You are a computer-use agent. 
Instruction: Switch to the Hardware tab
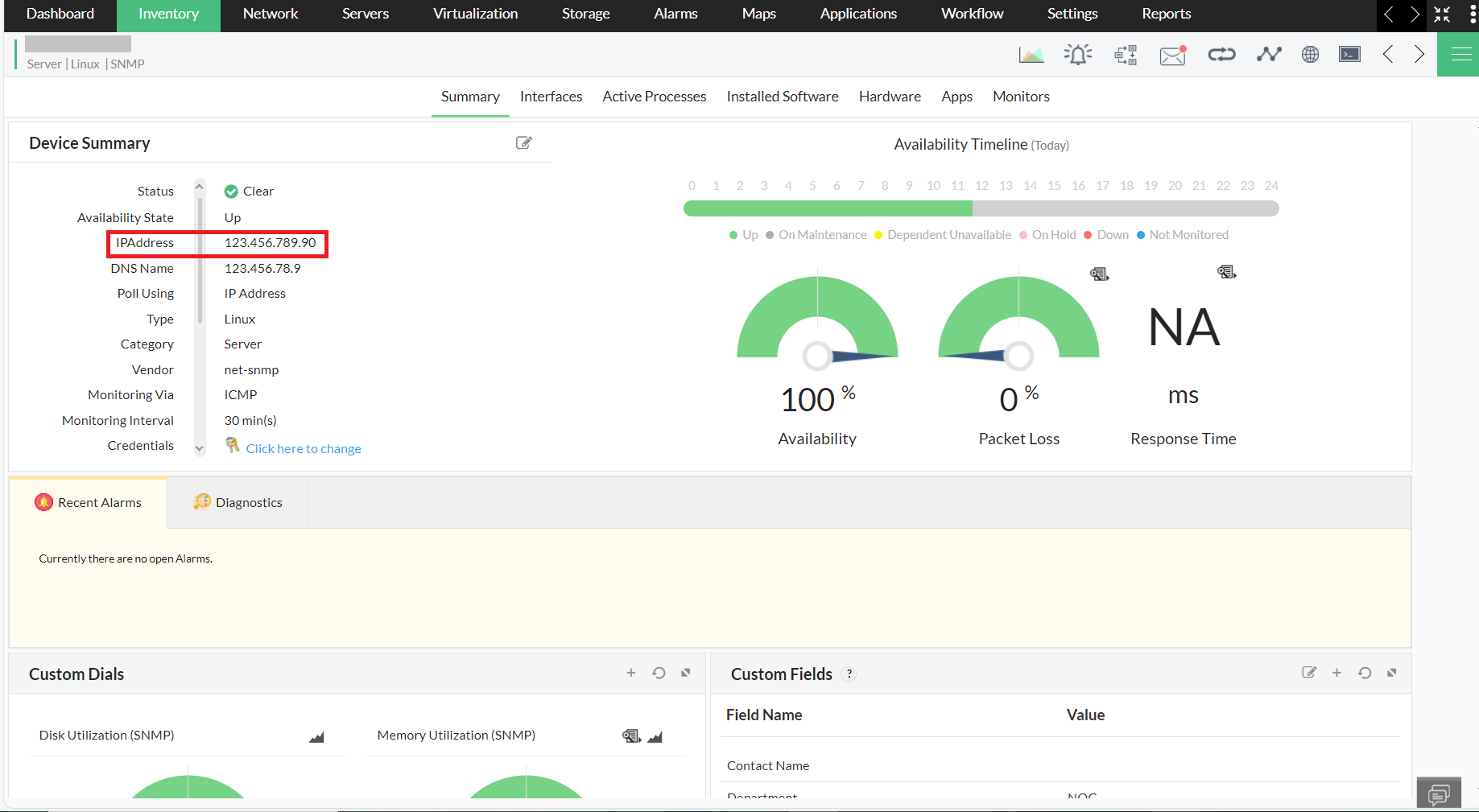click(890, 97)
